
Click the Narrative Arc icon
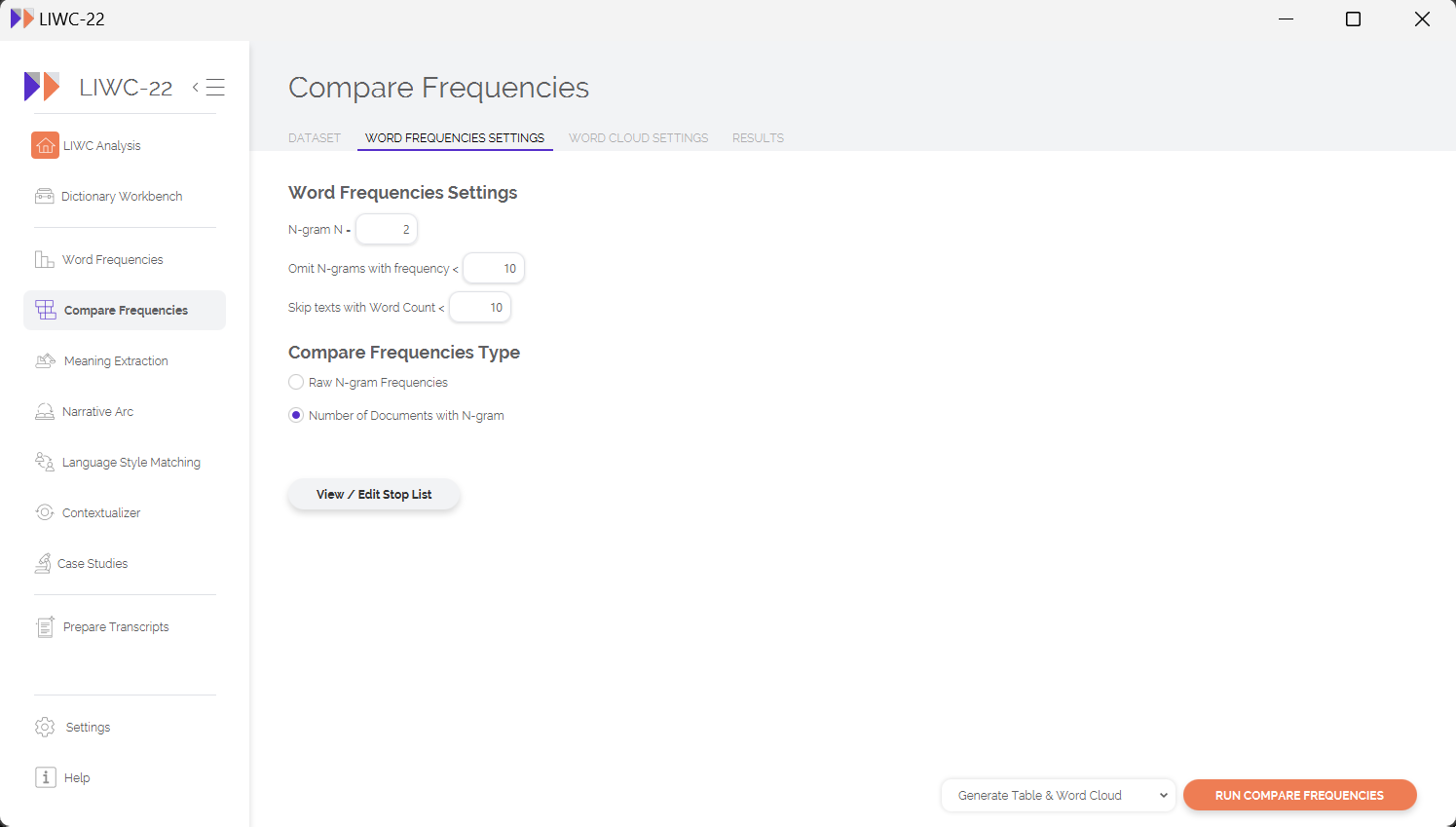[x=45, y=411]
